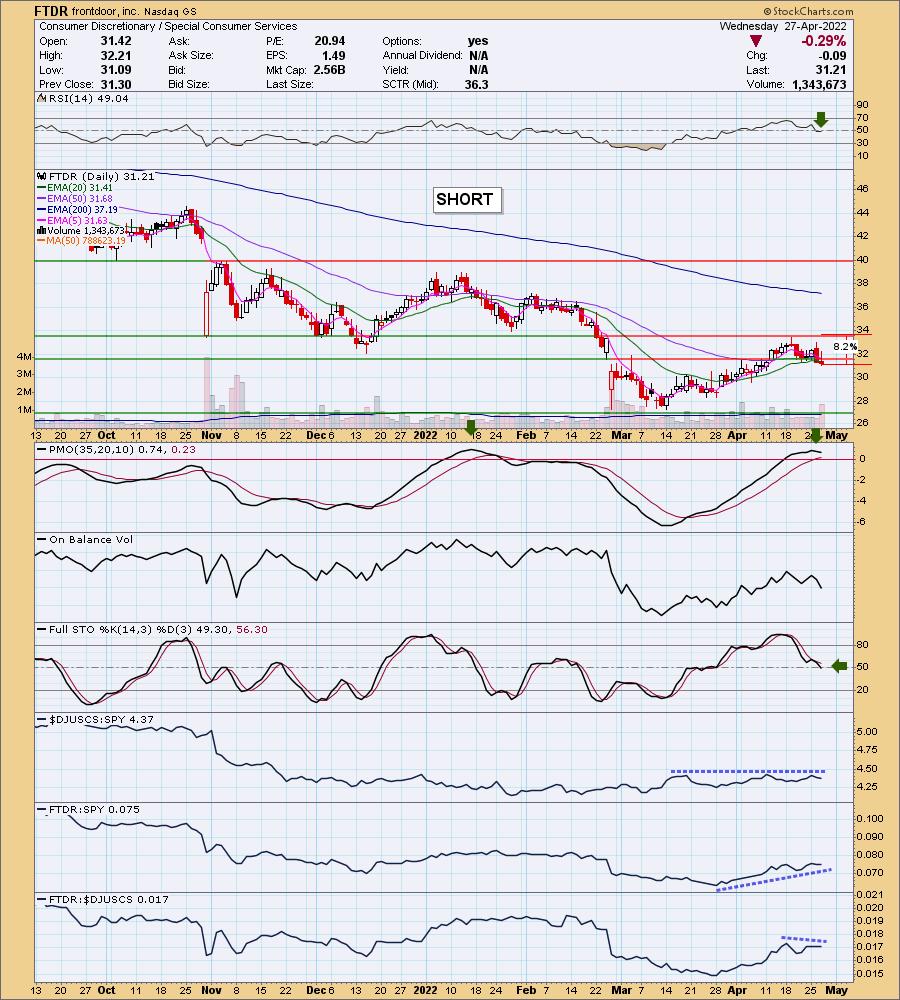This screenshot has width=900, height=1000.
Task: Click the Last value 31.21 in header
Action: pyautogui.click(x=831, y=70)
